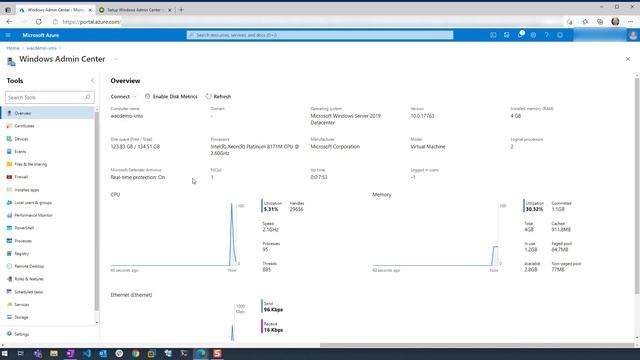Go to the Home breadcrumb
Image resolution: width=640 pixels, height=360 pixels.
click(13, 48)
